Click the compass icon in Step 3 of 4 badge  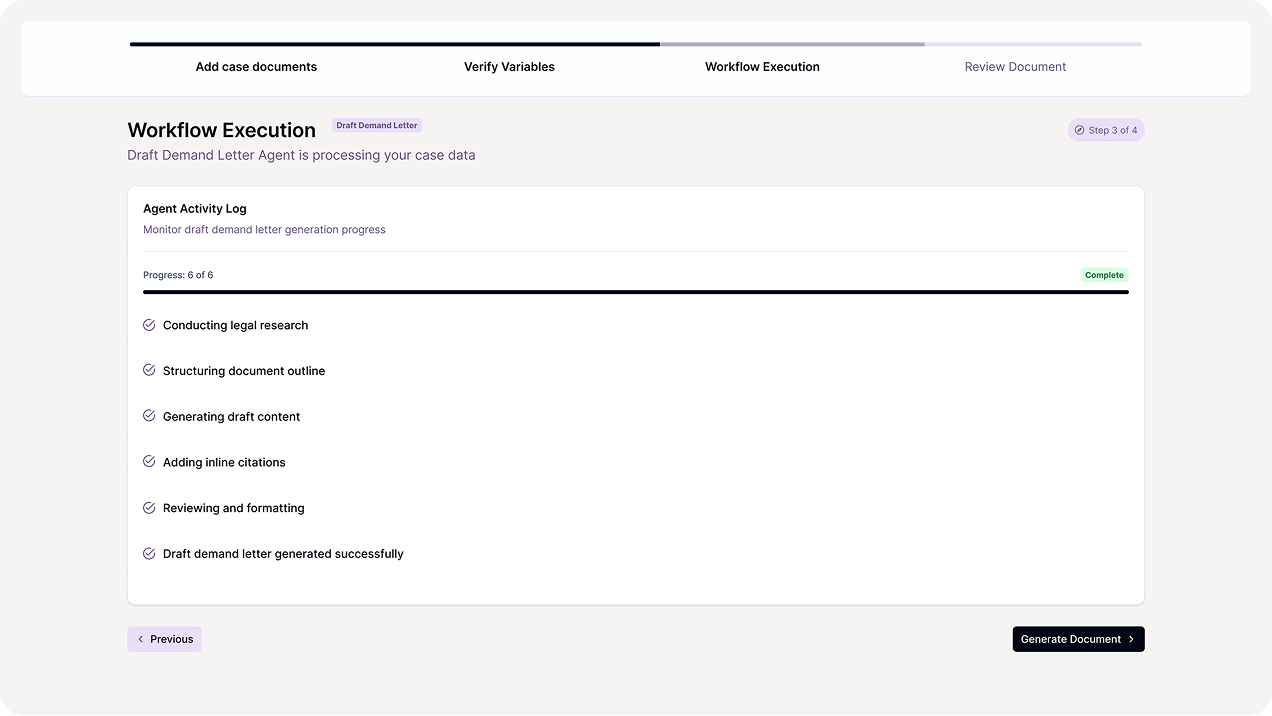(x=1079, y=130)
